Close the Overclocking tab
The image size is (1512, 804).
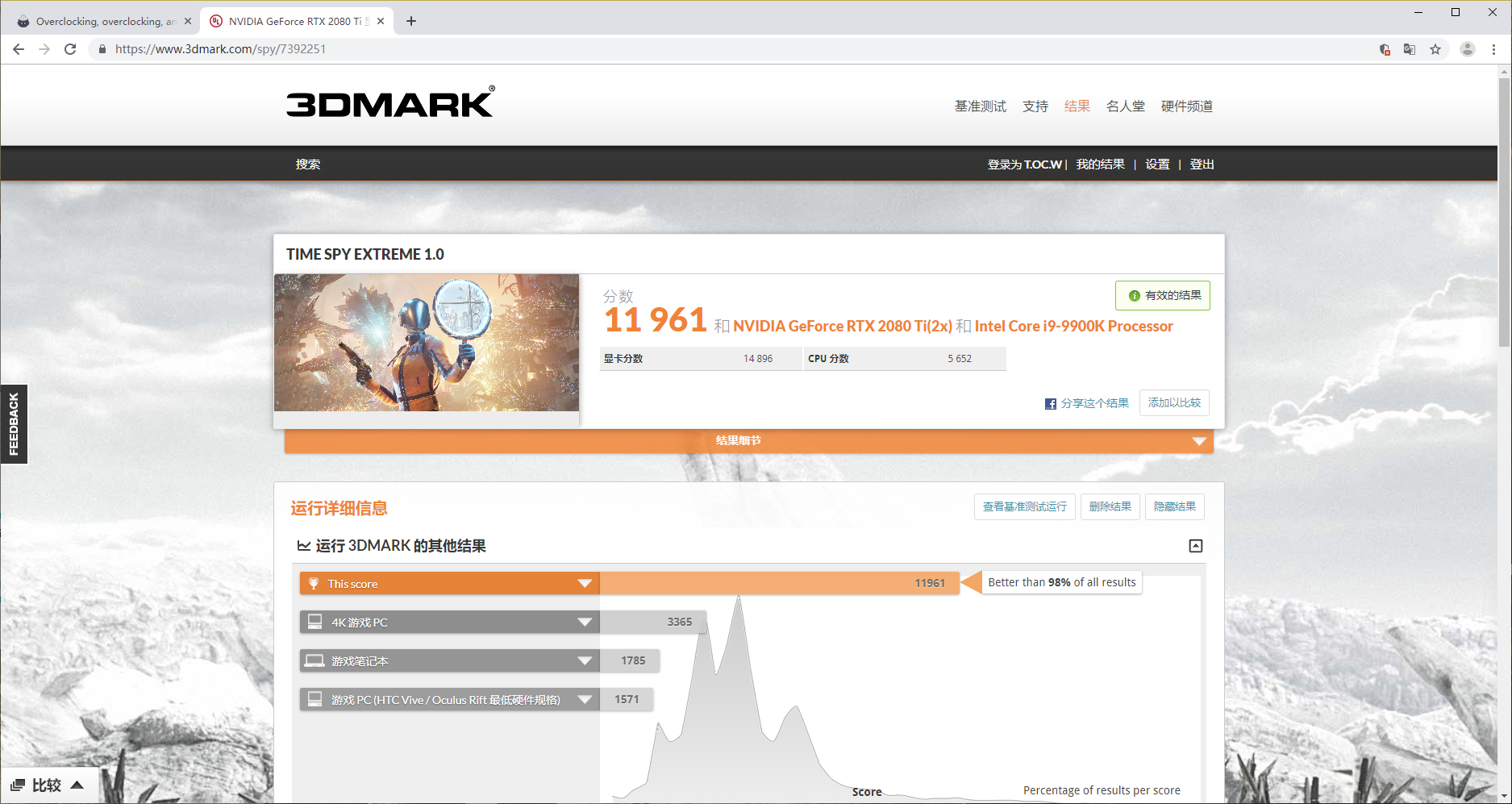point(188,21)
